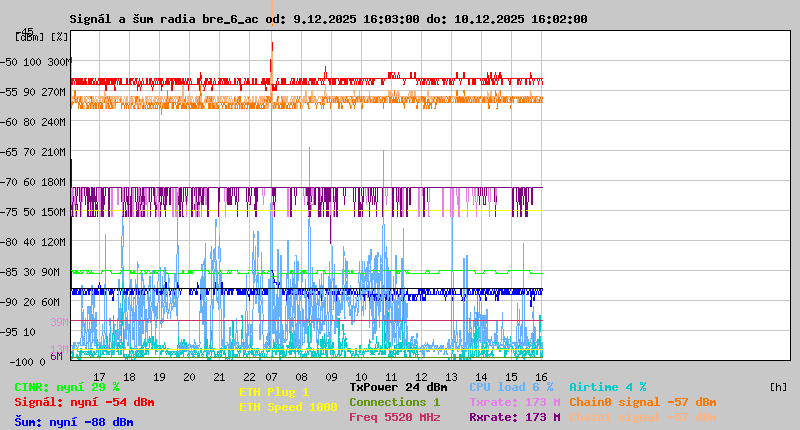Click the [dBm] [%] axis unit header

pos(42,36)
